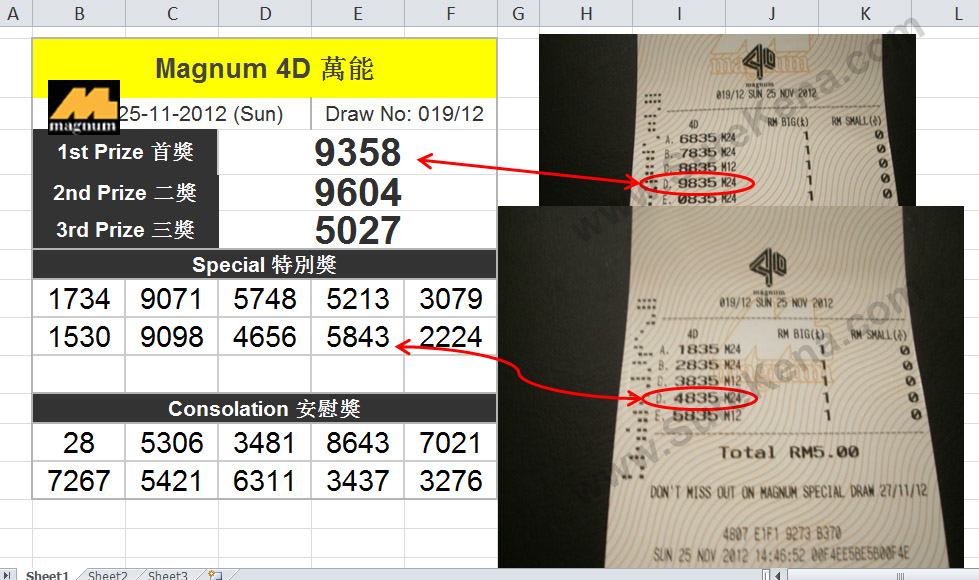Click the Consolation section header

coord(265,409)
